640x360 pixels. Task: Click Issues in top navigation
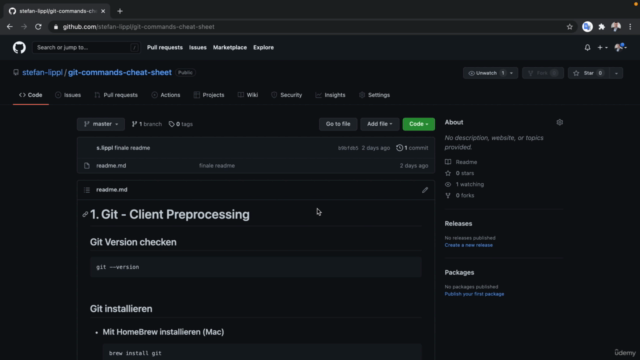pos(198,47)
